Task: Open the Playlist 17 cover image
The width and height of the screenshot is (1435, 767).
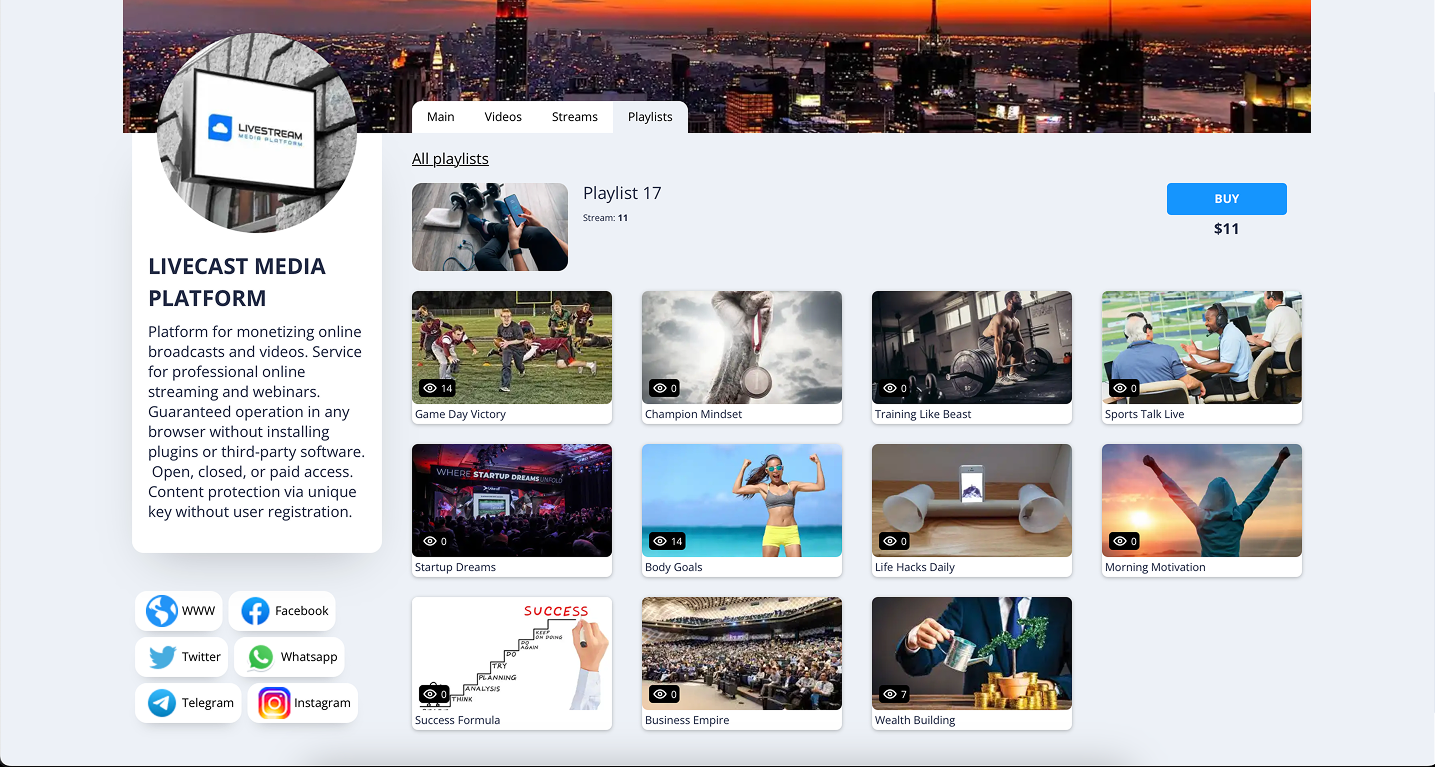Action: coord(489,227)
